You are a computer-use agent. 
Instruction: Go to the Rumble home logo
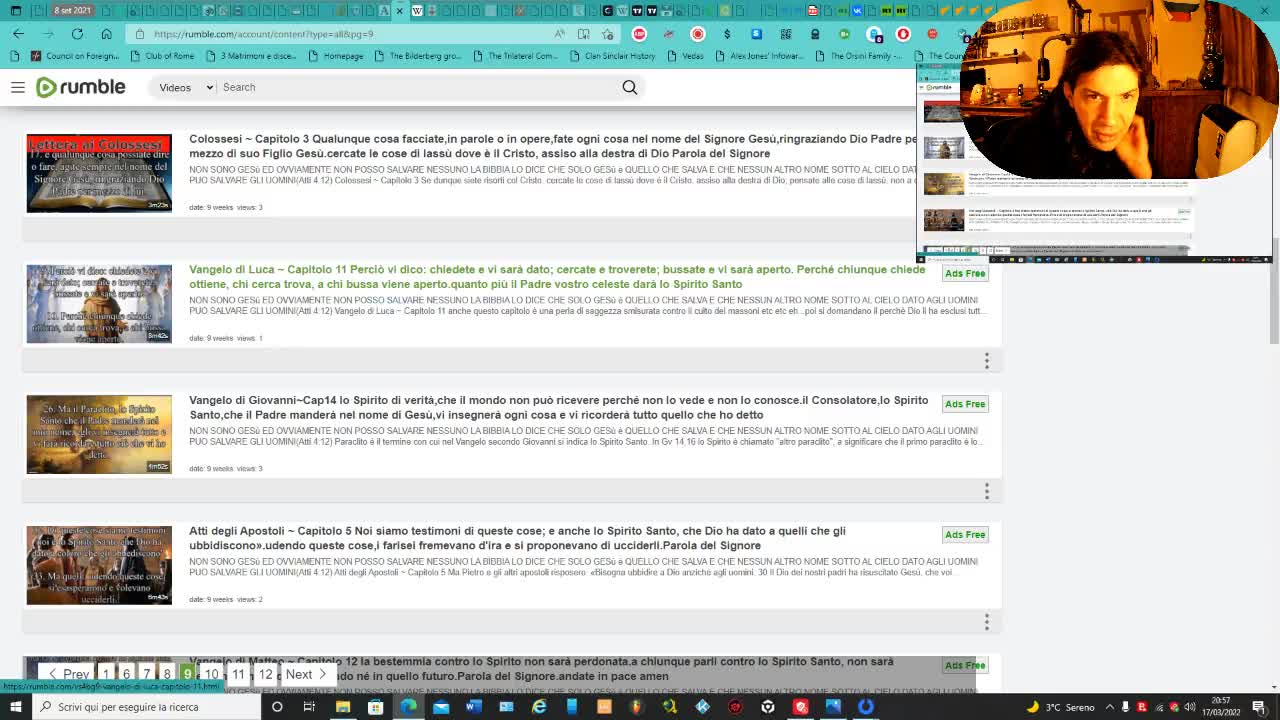coord(81,87)
